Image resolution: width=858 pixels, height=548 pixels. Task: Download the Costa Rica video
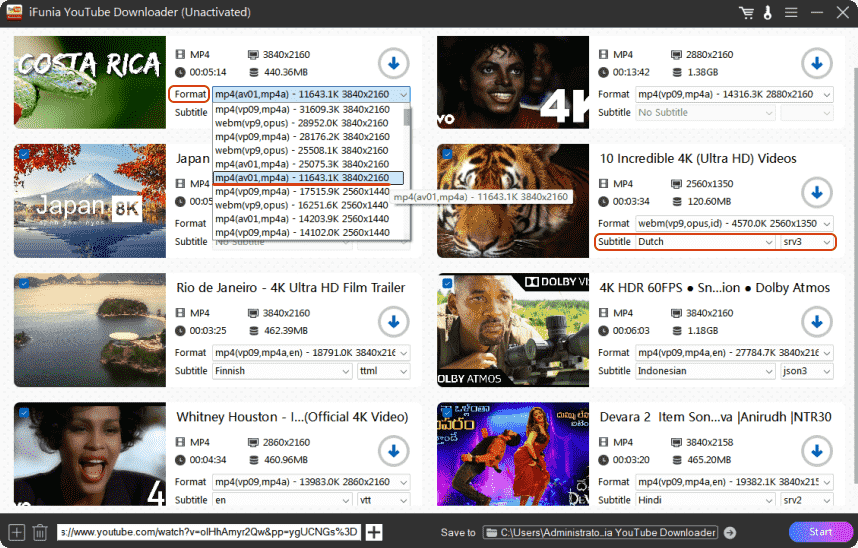(394, 64)
